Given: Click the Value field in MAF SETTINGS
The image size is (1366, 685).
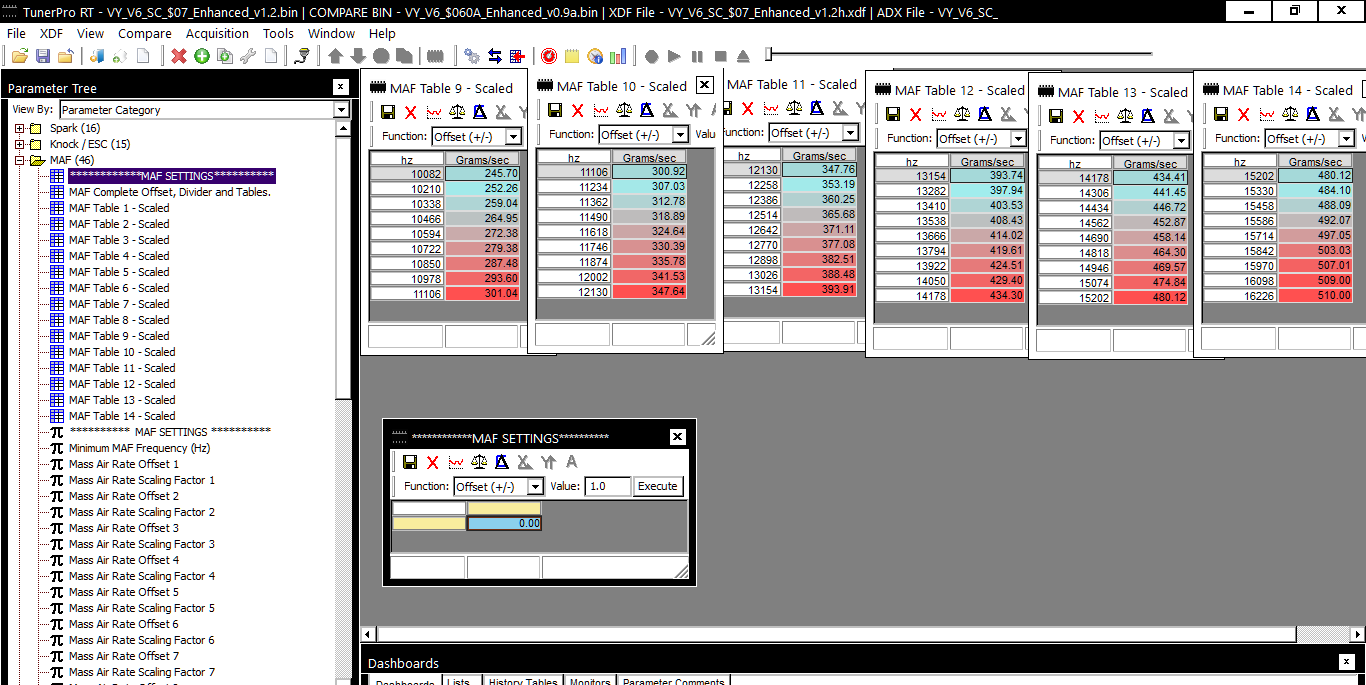Looking at the screenshot, I should 607,486.
